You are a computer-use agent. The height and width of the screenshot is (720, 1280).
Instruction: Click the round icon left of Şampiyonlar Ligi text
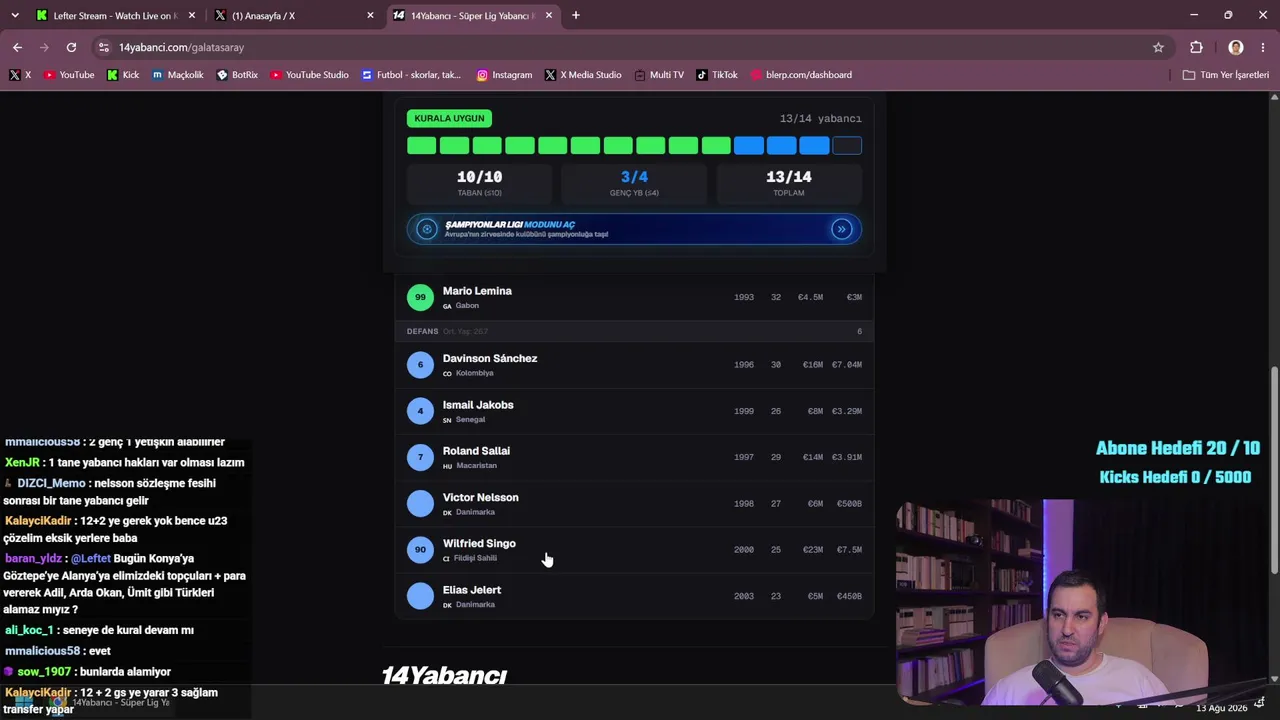427,229
